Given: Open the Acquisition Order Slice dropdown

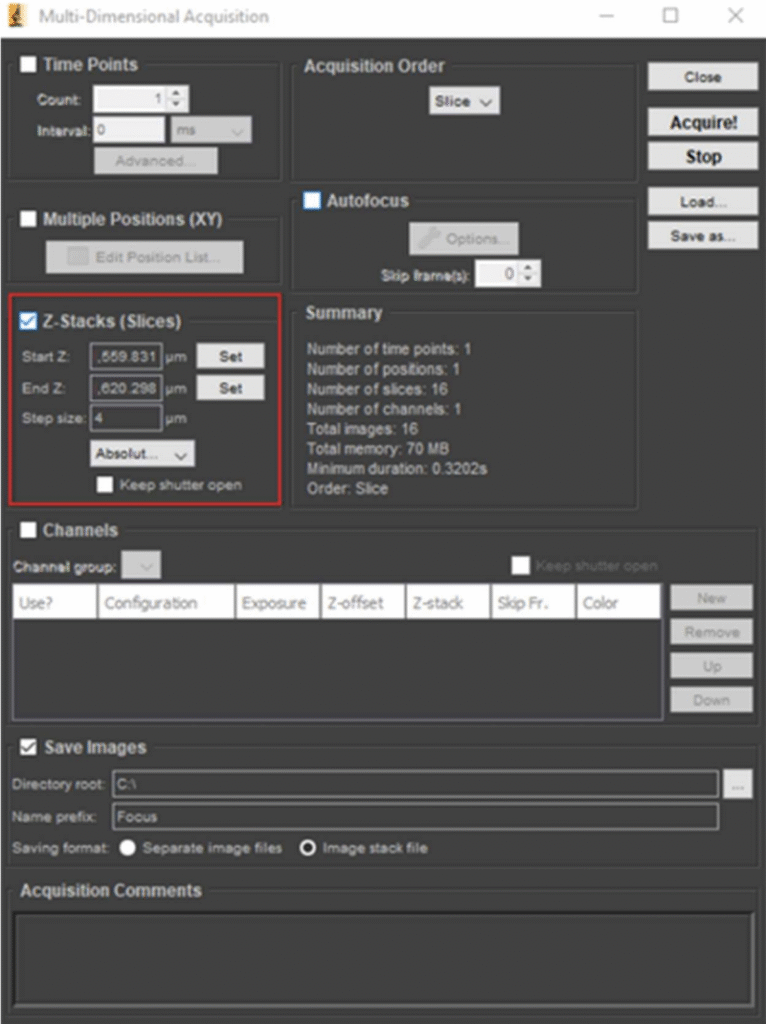Looking at the screenshot, I should [x=465, y=101].
